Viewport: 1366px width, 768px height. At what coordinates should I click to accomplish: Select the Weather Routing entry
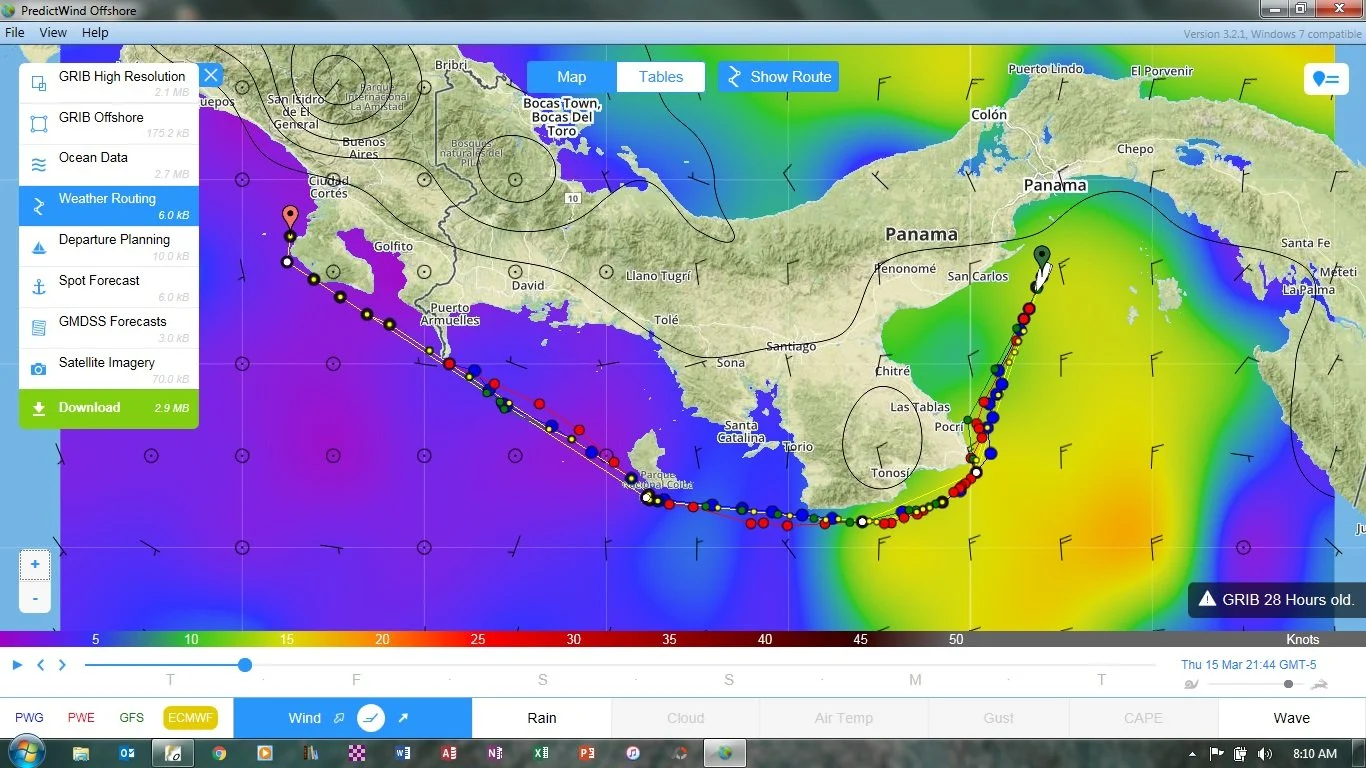[109, 206]
